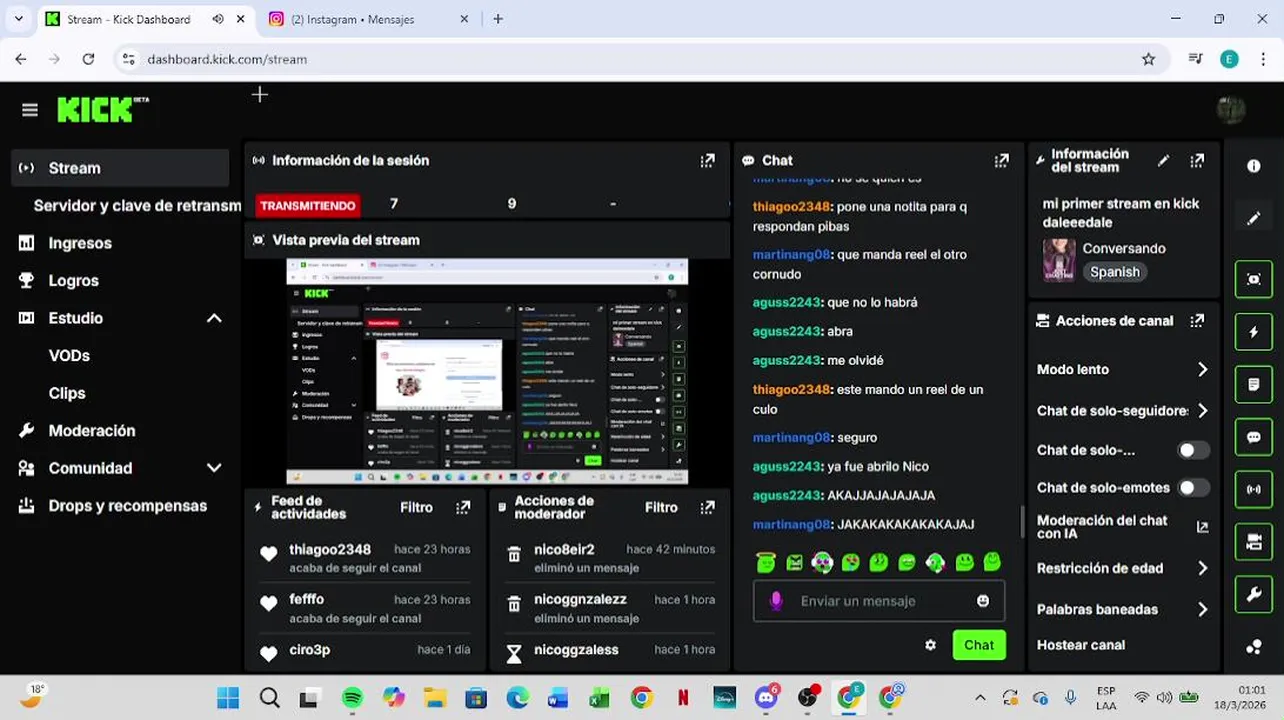Toggle the camera widget icon in sidebar
This screenshot has width=1284, height=720.
click(x=1254, y=542)
